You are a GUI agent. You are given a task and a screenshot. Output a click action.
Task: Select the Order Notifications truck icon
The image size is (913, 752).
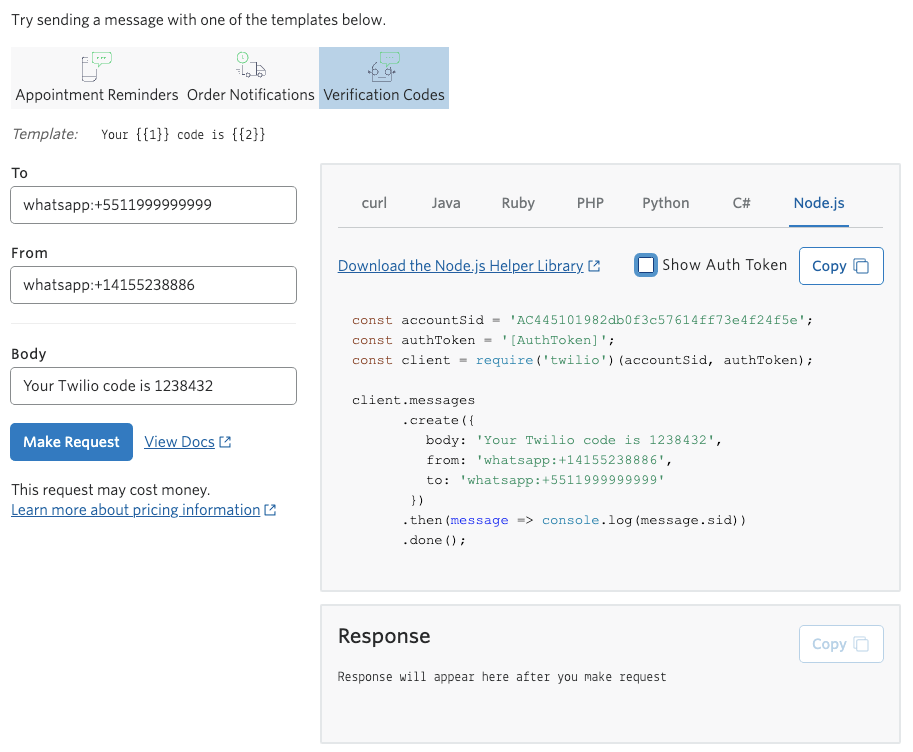pyautogui.click(x=251, y=65)
